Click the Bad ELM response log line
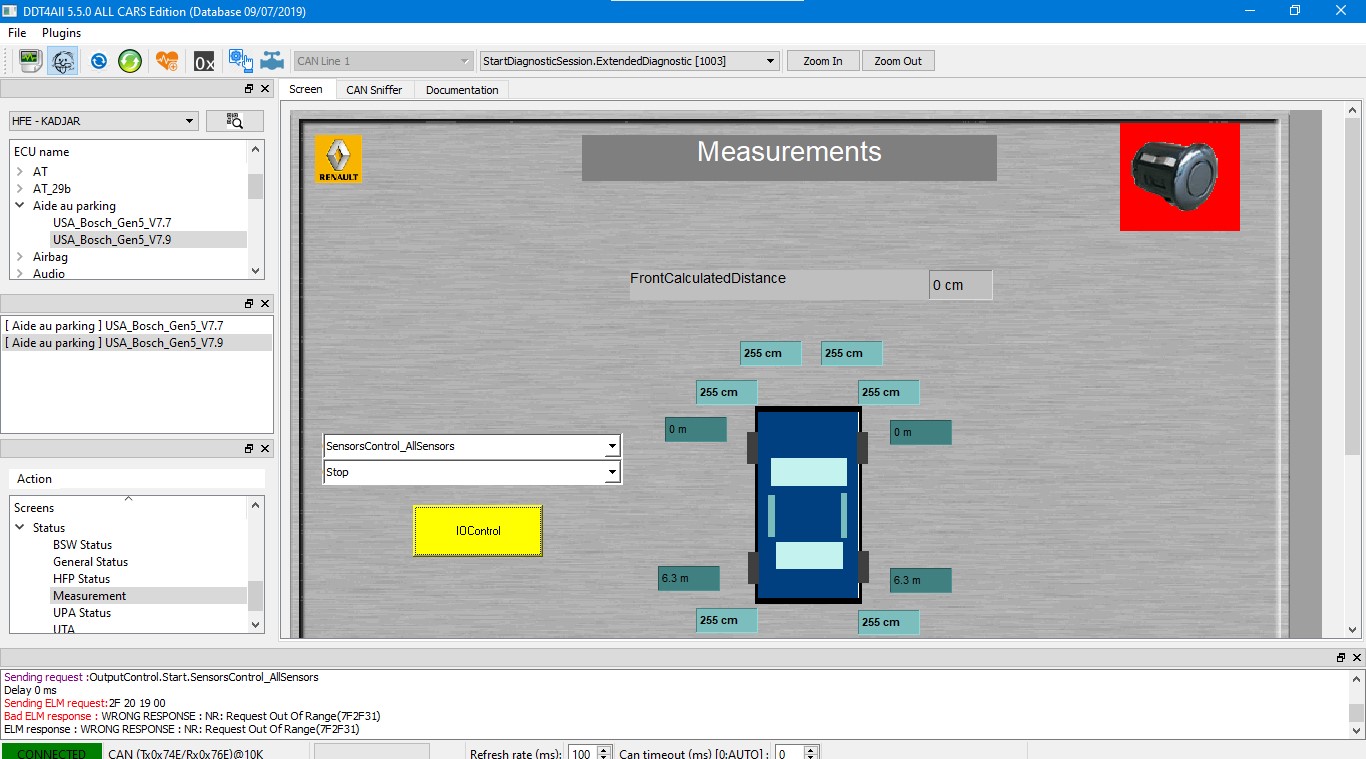Viewport: 1366px width, 759px height. click(x=192, y=716)
